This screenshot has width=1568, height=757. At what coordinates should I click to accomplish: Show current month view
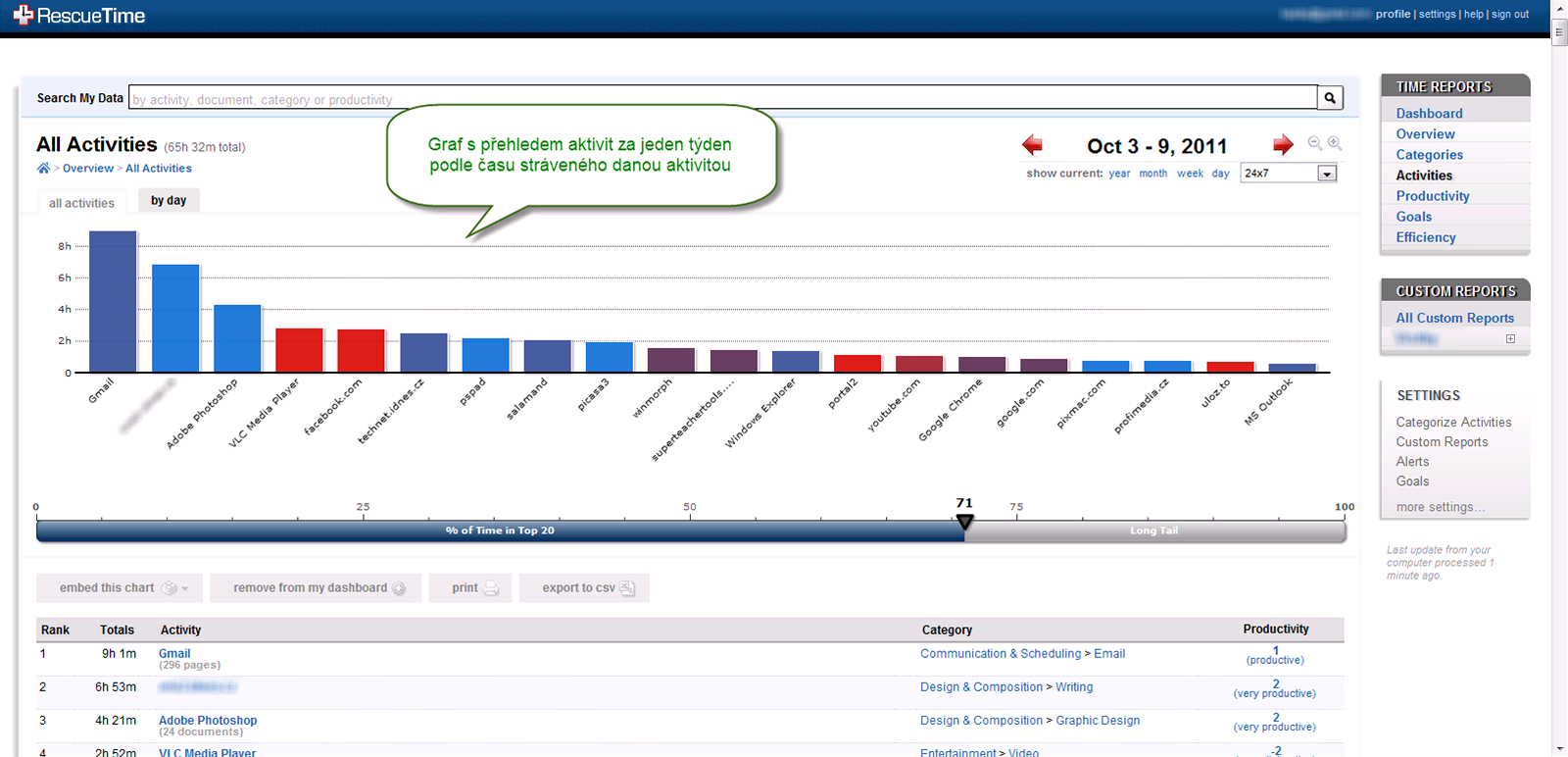(1152, 174)
